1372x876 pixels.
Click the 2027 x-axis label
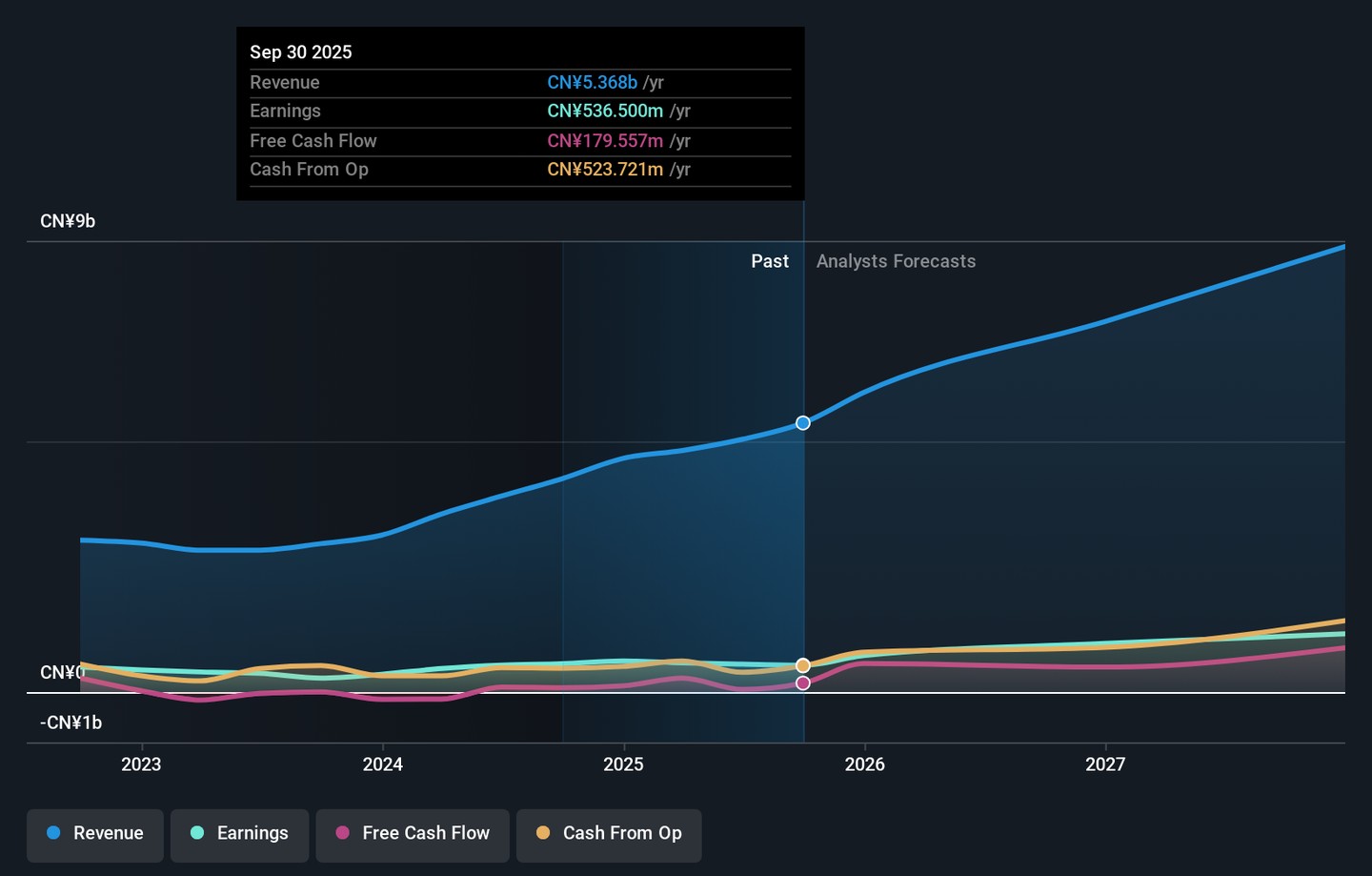(x=1105, y=764)
